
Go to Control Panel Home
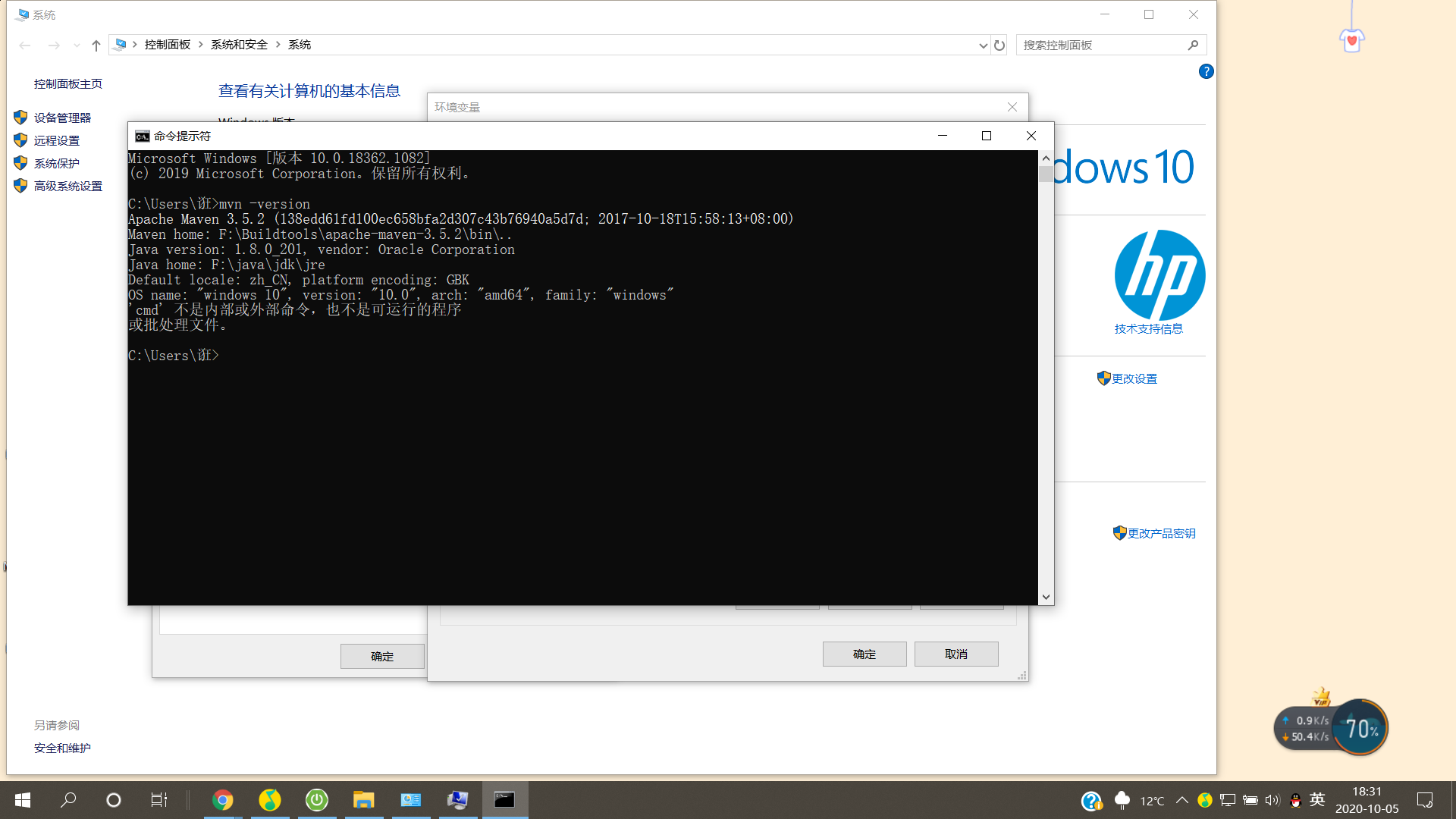68,83
